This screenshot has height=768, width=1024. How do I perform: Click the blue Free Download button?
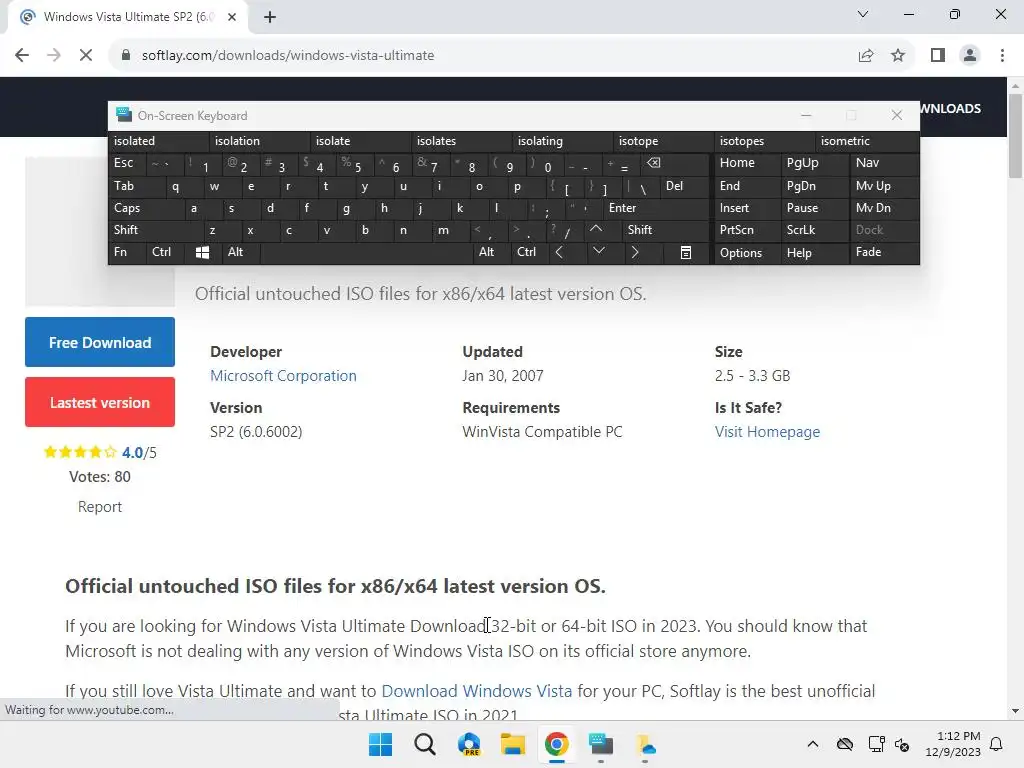[100, 342]
